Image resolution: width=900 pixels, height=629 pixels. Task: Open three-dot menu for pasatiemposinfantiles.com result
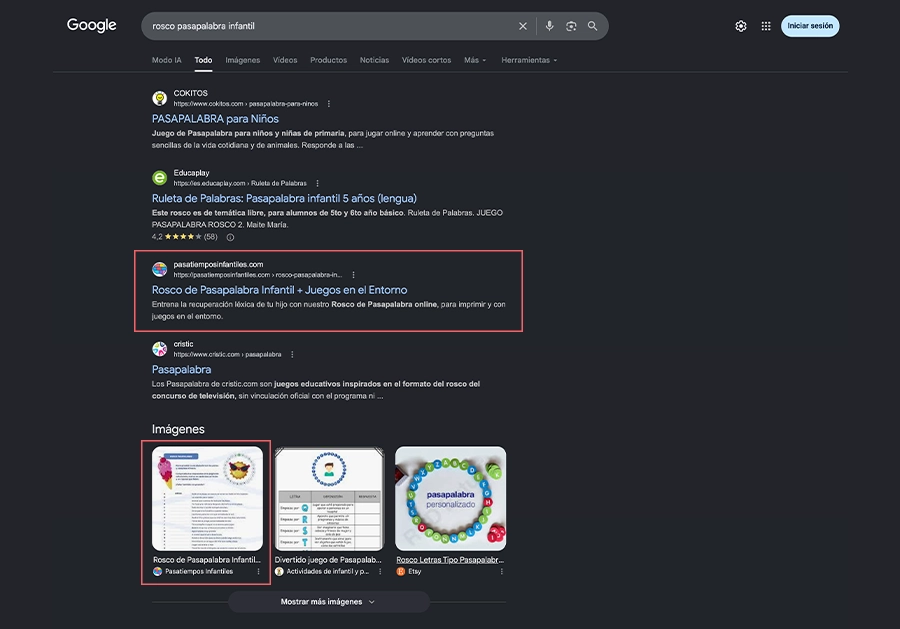click(354, 275)
